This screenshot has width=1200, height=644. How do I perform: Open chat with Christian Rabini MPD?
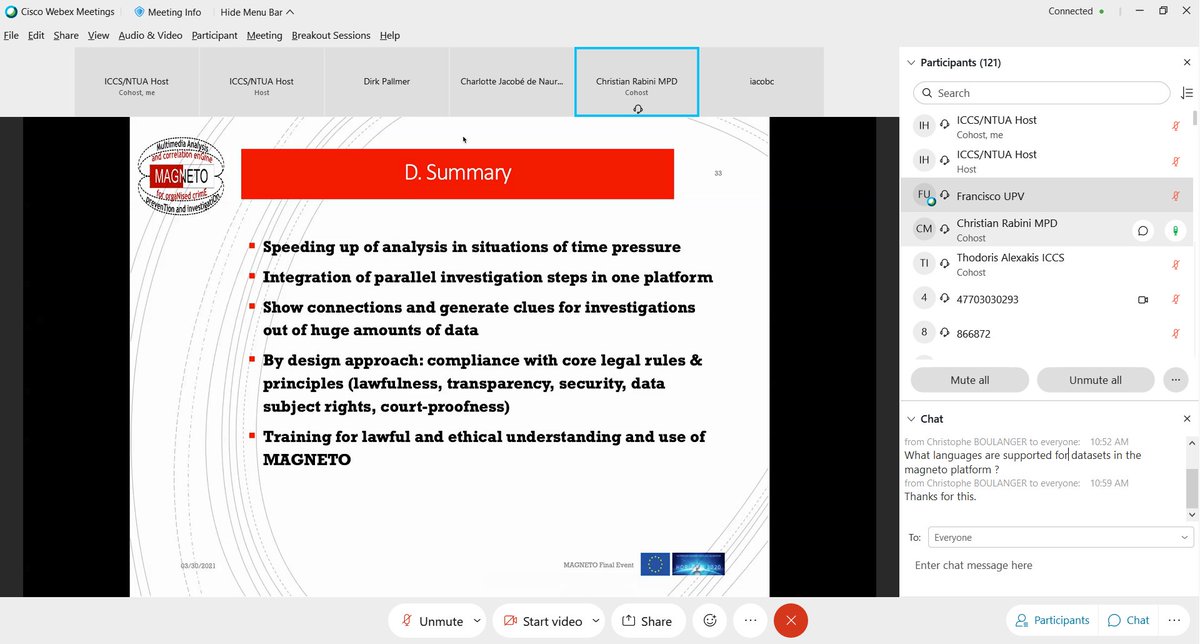pos(1142,230)
